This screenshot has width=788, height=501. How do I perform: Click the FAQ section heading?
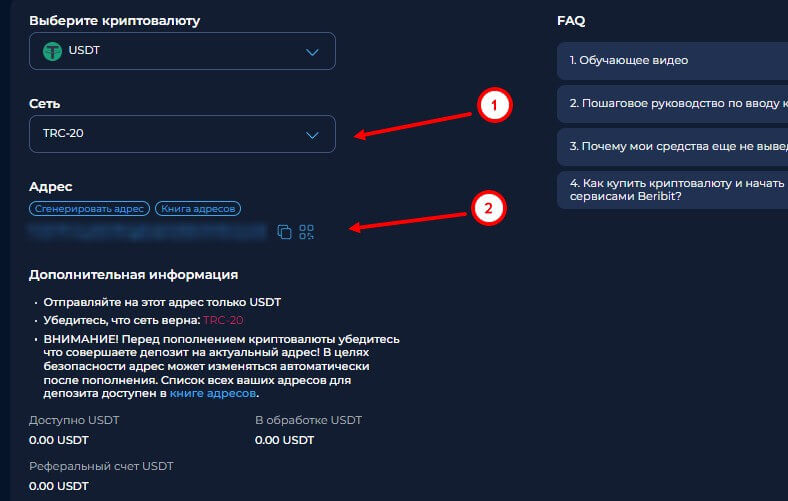pyautogui.click(x=571, y=20)
